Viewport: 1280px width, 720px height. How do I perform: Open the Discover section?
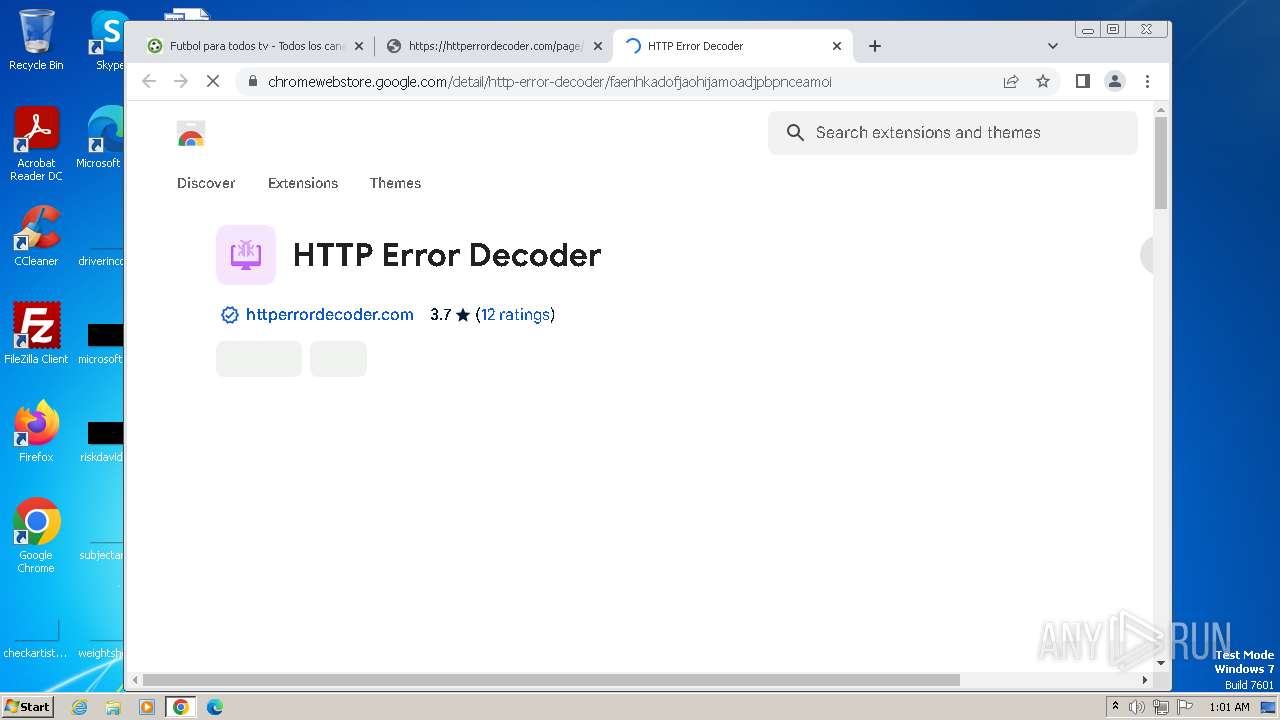click(206, 183)
